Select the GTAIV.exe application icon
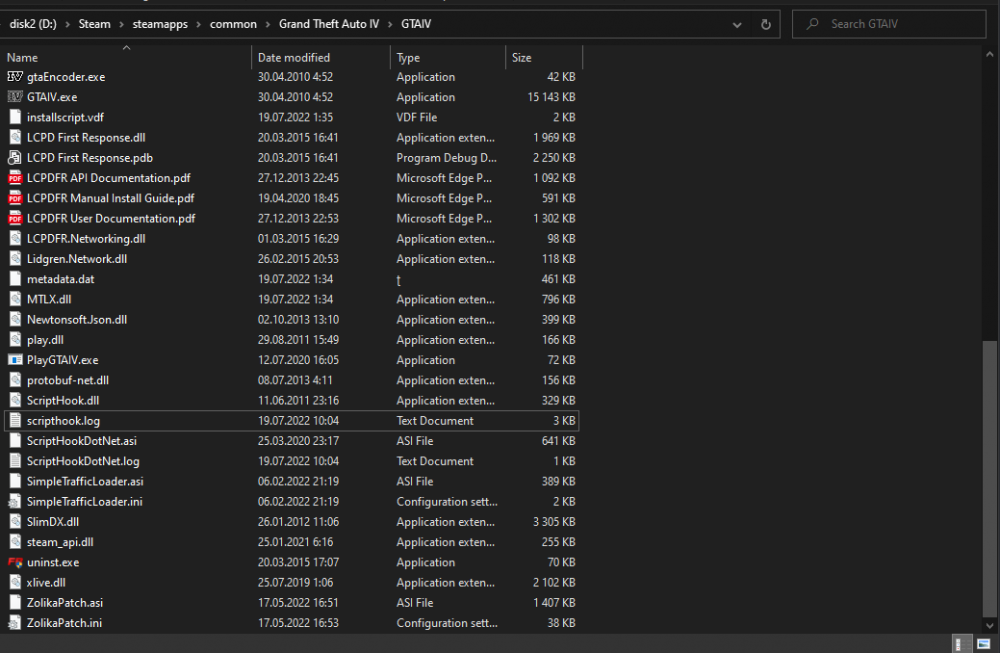The width and height of the screenshot is (1000, 653). pos(15,97)
